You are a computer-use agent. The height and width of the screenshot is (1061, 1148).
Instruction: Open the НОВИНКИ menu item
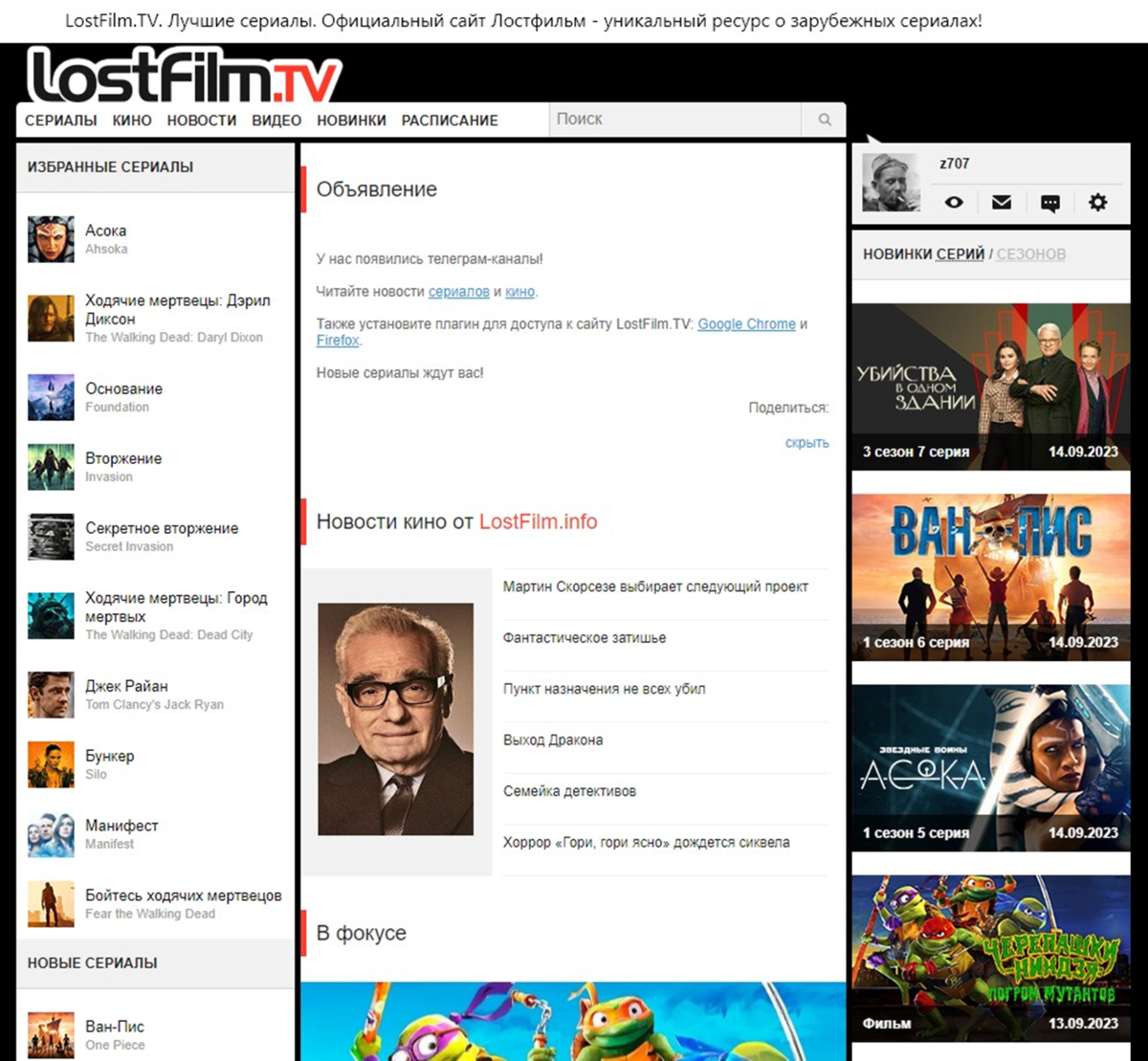click(x=351, y=121)
